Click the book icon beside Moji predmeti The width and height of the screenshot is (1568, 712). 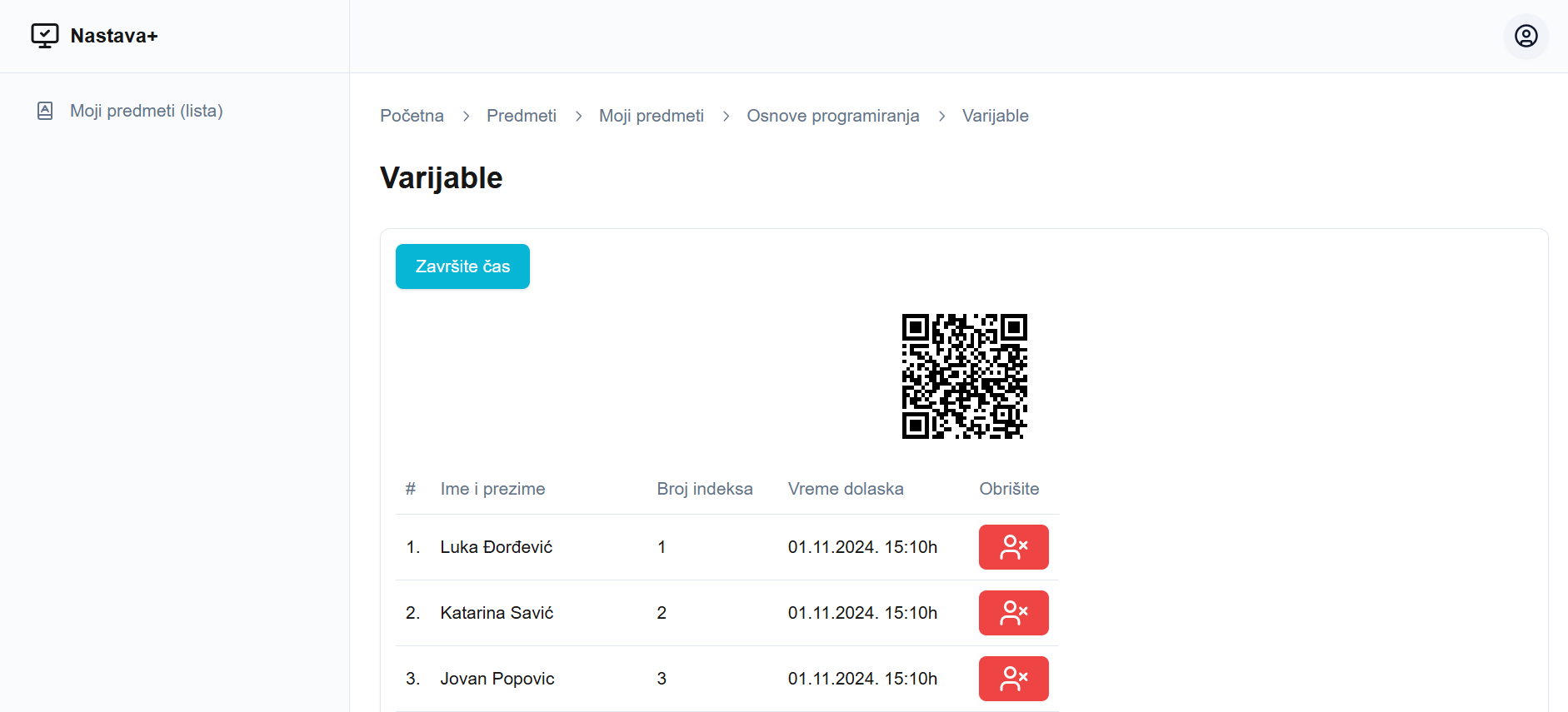(x=45, y=111)
